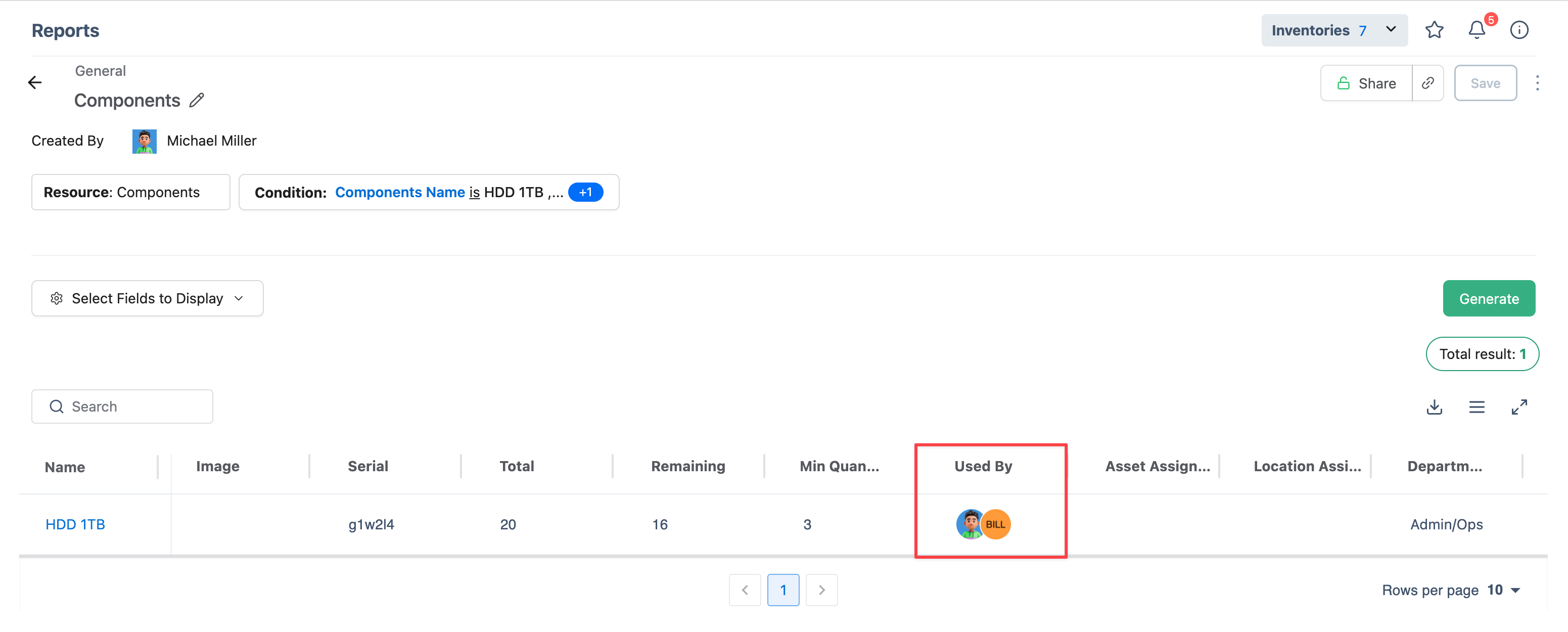Copy the share link icon
Viewport: 1568px width, 632px height.
(1428, 83)
